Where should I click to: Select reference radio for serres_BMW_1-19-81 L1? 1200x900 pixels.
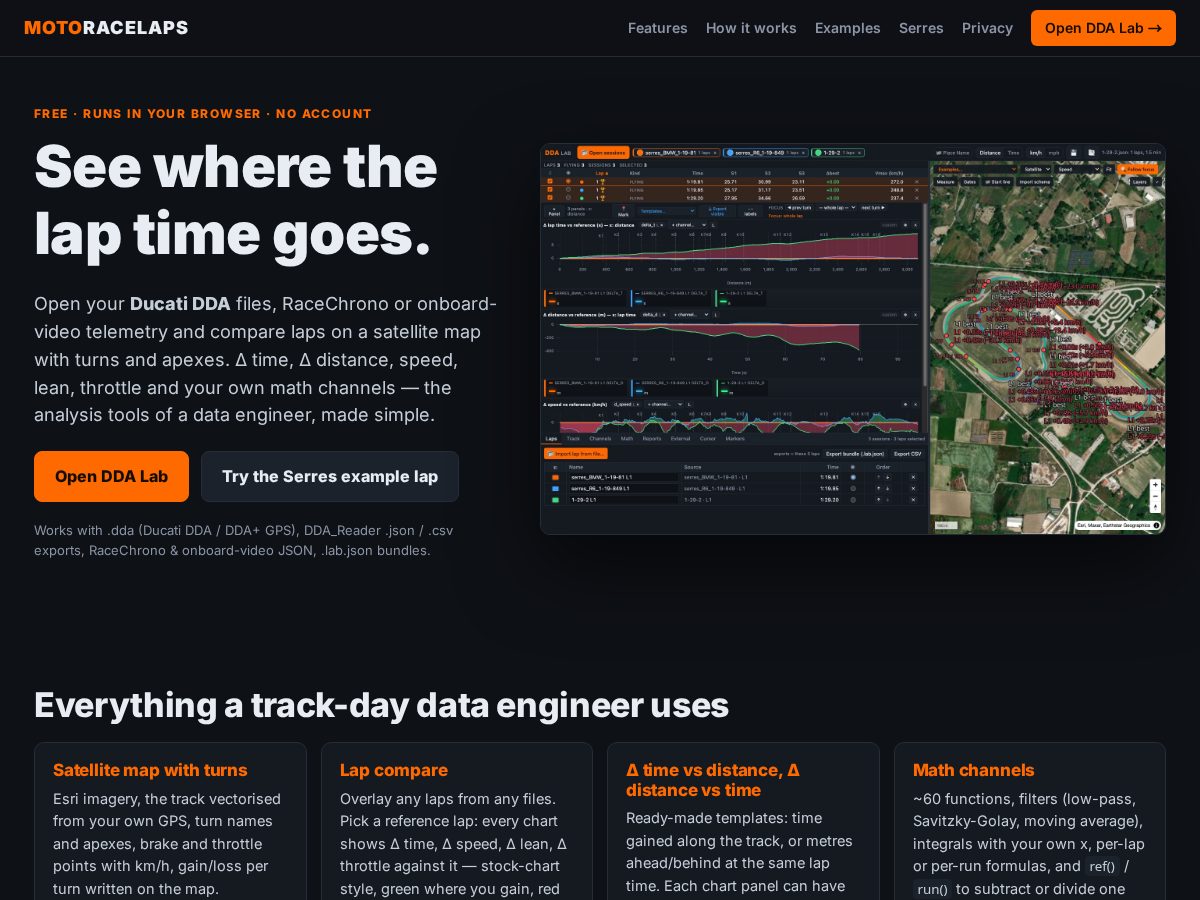pos(853,477)
